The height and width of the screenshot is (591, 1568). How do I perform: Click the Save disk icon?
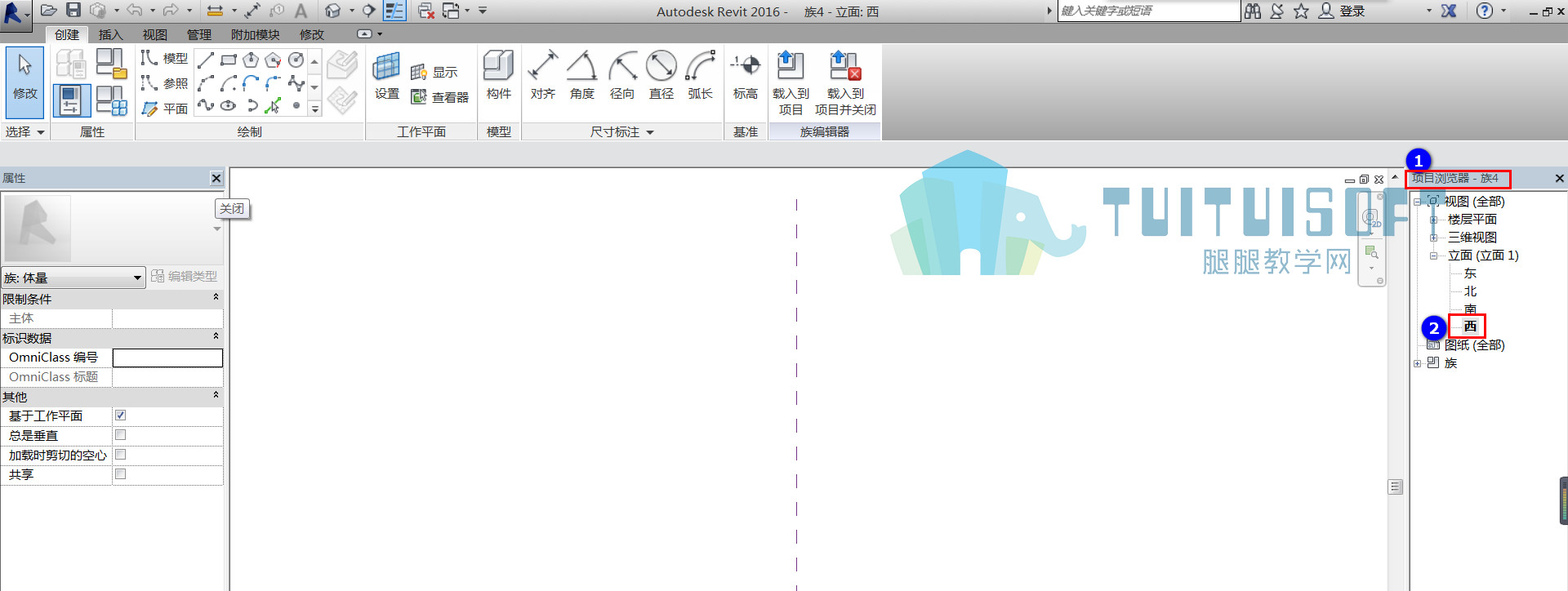pos(73,11)
